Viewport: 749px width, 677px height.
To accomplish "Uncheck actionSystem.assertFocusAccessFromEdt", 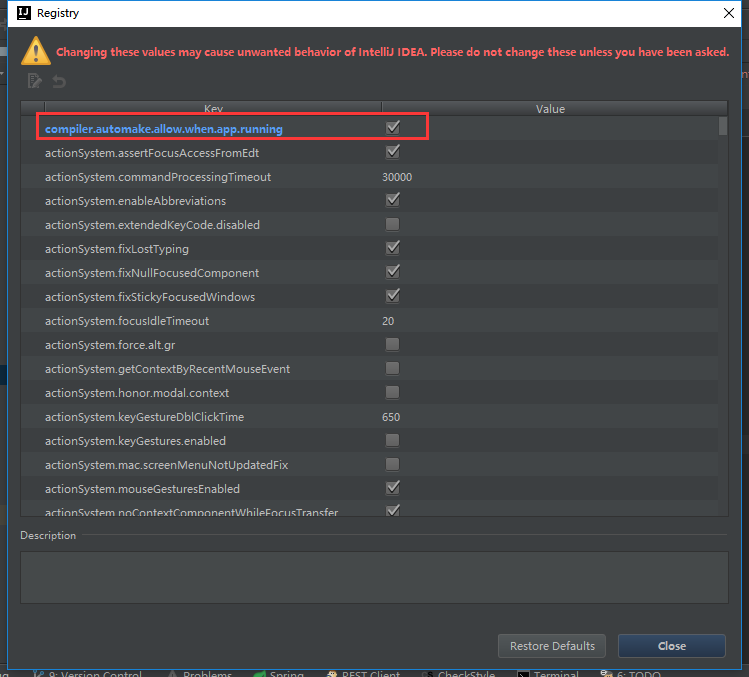I will (x=393, y=152).
